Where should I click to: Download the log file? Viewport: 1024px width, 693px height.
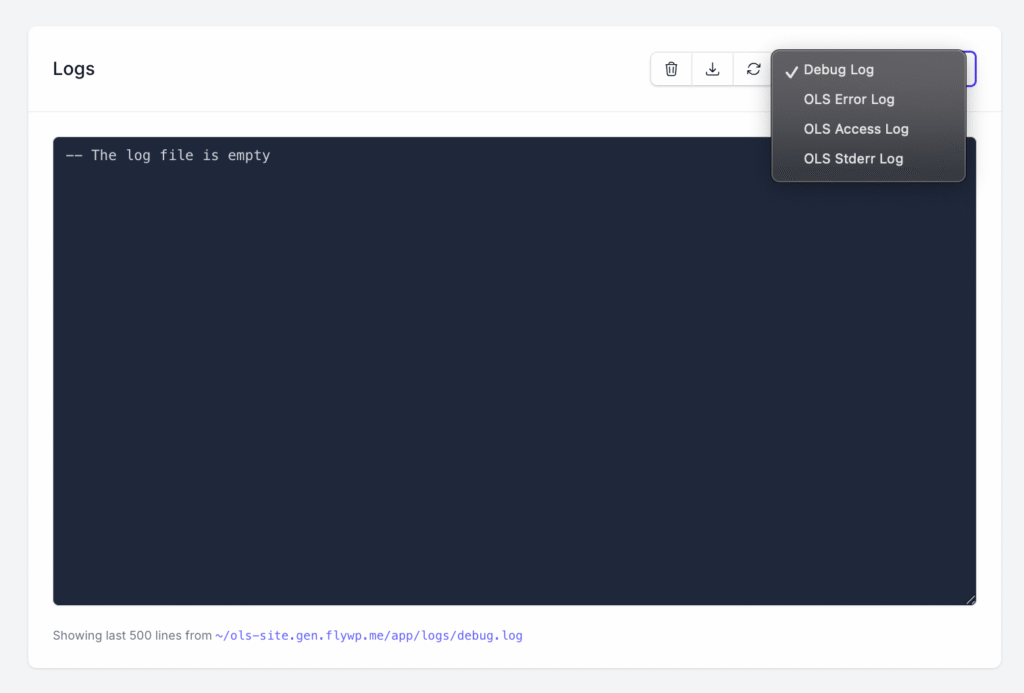712,69
